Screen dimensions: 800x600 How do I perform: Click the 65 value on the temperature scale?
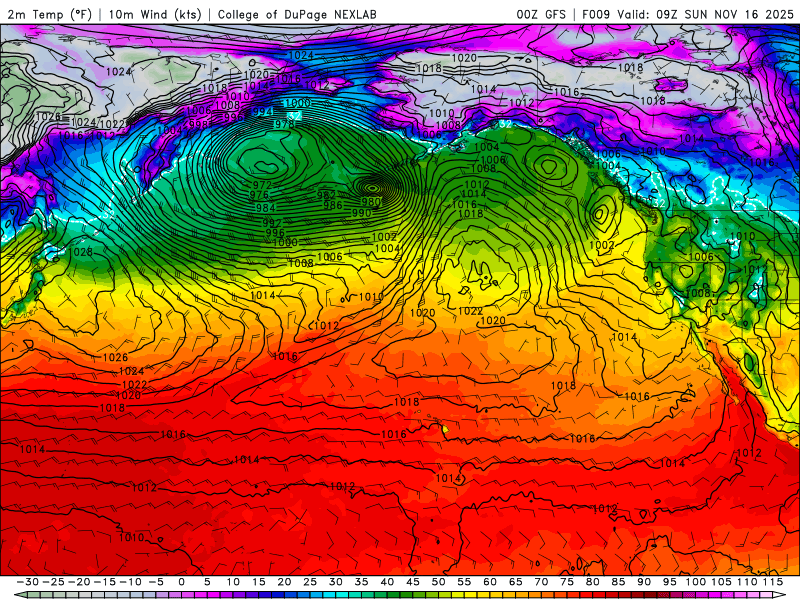[515, 582]
